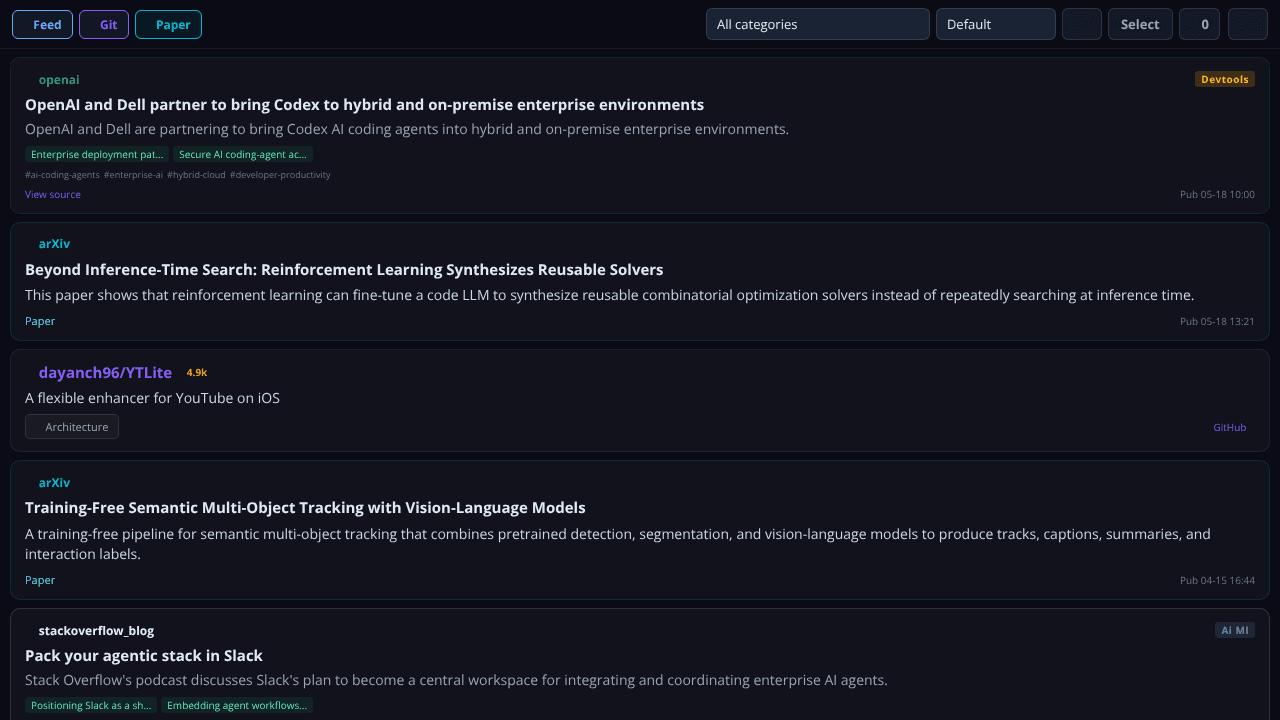
Task: Click the Beyond Inference-Time Search summary text
Action: [609, 295]
